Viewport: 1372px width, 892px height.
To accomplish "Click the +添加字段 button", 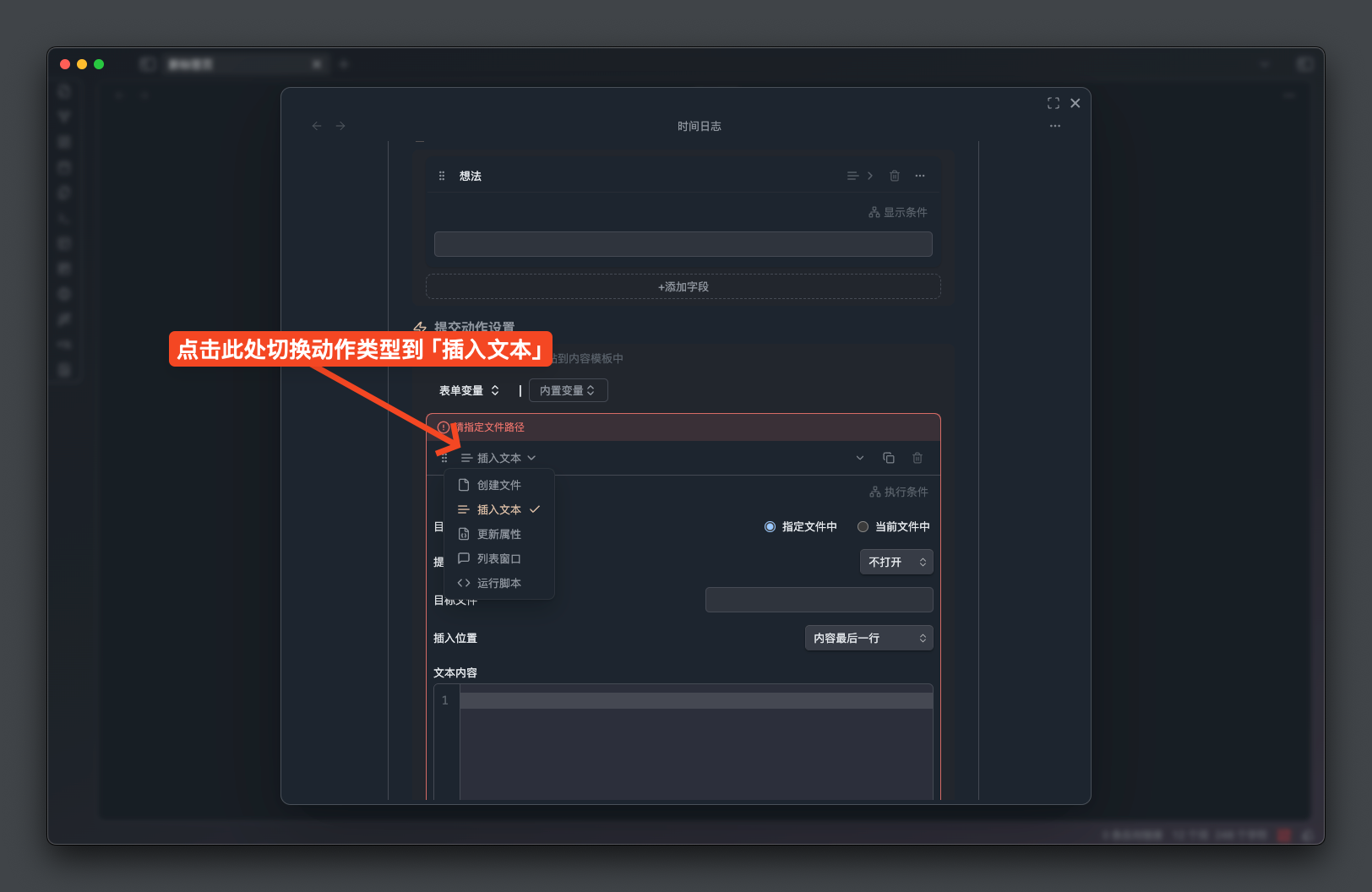I will (x=683, y=286).
